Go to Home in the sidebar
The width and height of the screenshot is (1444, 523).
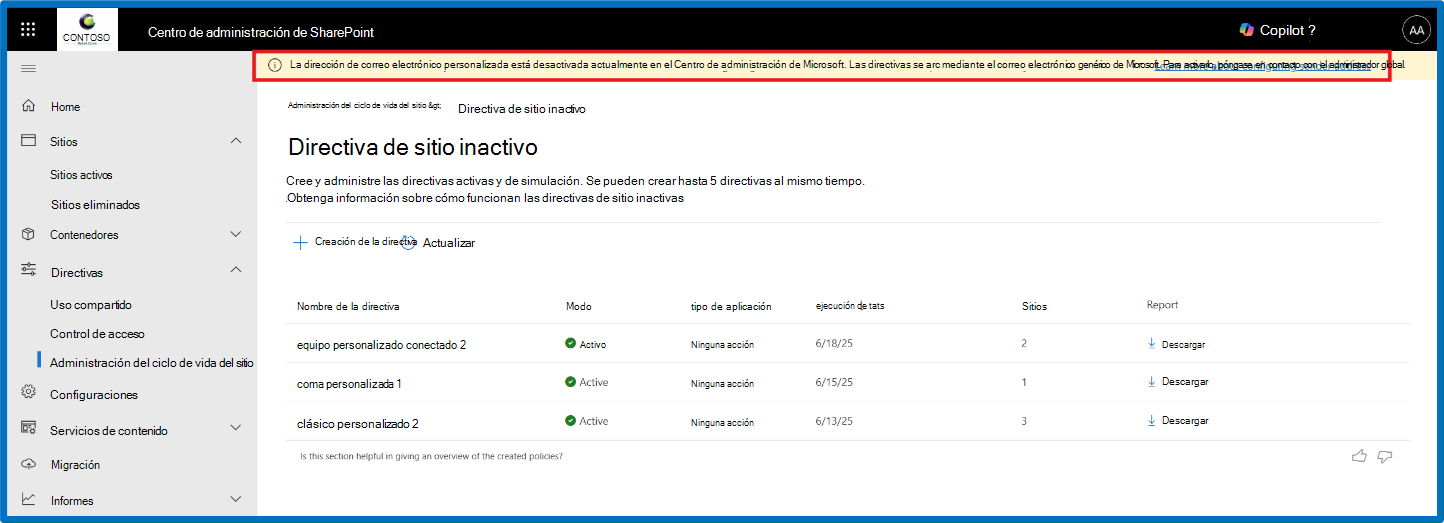pyautogui.click(x=66, y=107)
